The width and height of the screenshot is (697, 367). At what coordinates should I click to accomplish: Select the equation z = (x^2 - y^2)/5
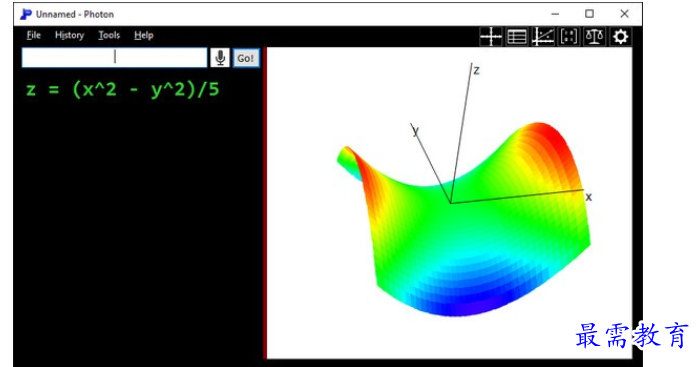(x=123, y=90)
